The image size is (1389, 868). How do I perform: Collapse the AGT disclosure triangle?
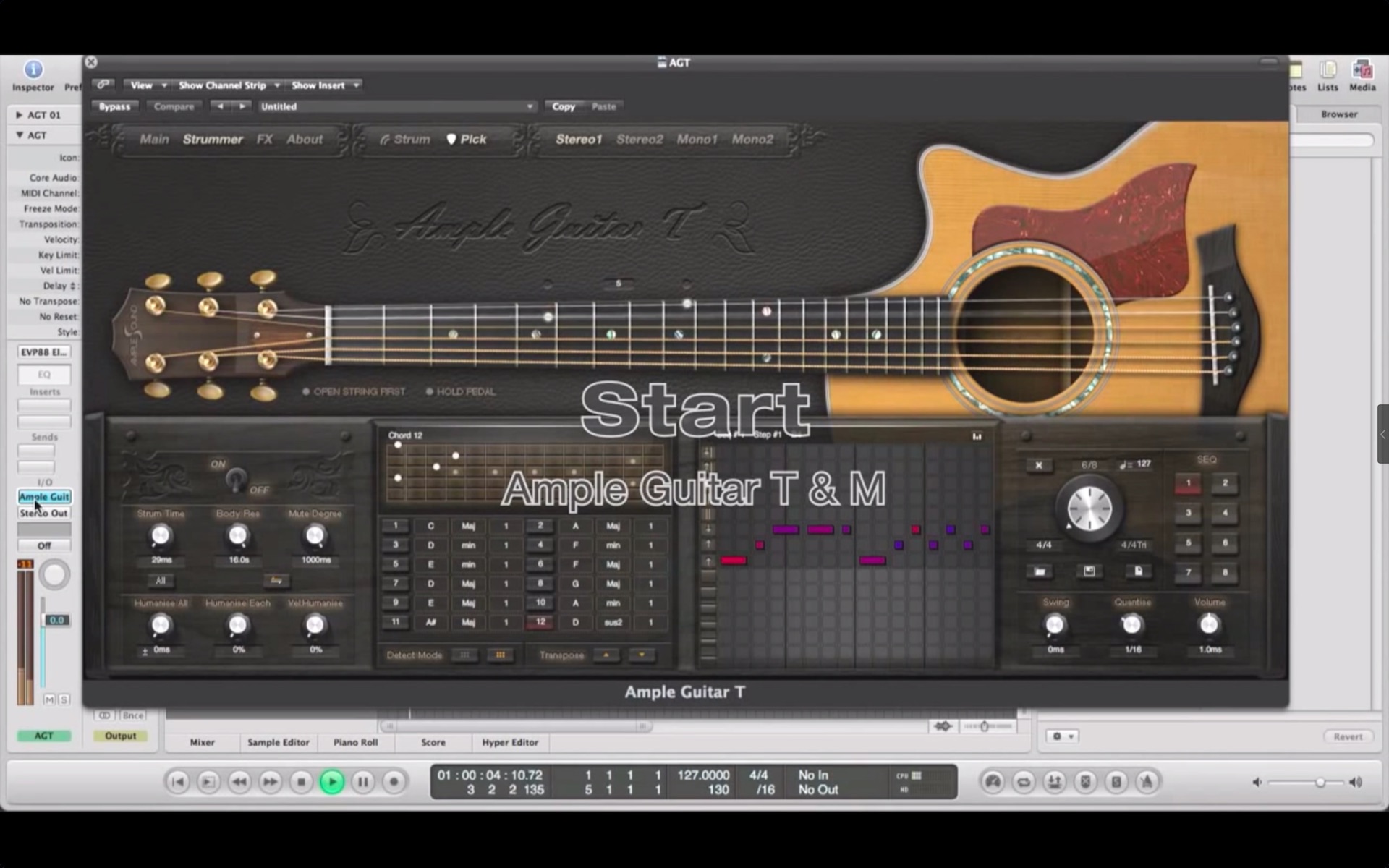(x=20, y=135)
